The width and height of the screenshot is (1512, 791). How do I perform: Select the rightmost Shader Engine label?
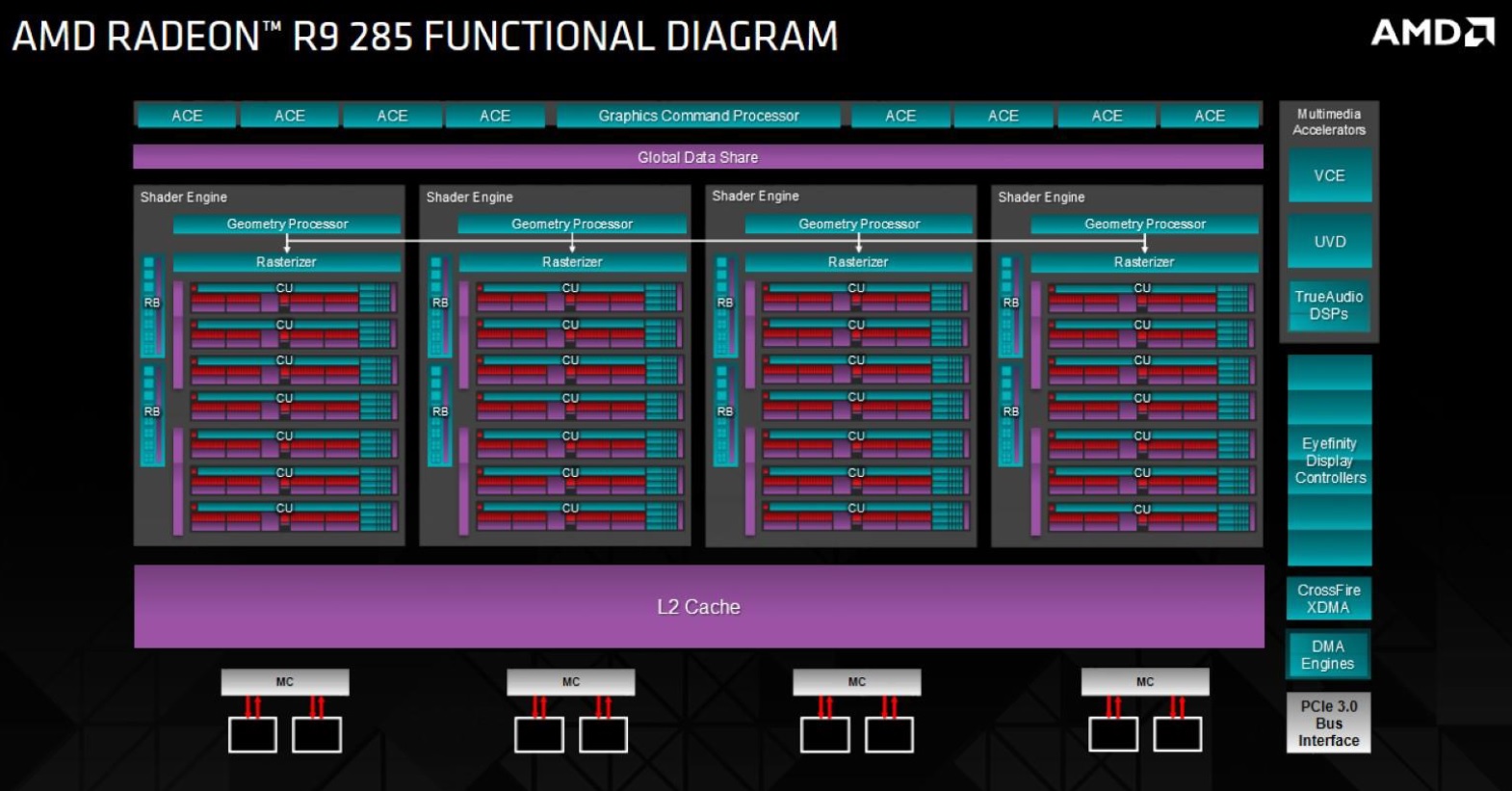[1042, 197]
